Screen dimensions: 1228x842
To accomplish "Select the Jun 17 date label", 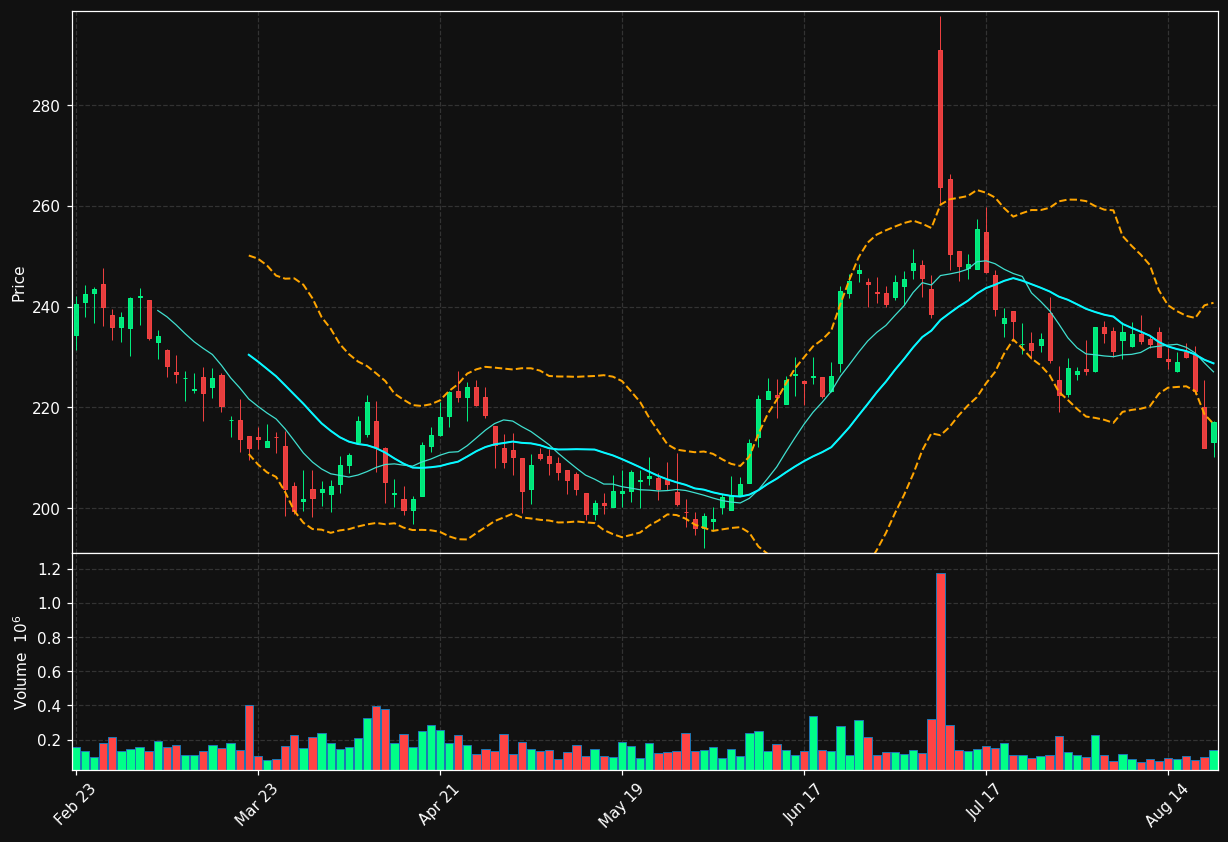I will pos(801,803).
